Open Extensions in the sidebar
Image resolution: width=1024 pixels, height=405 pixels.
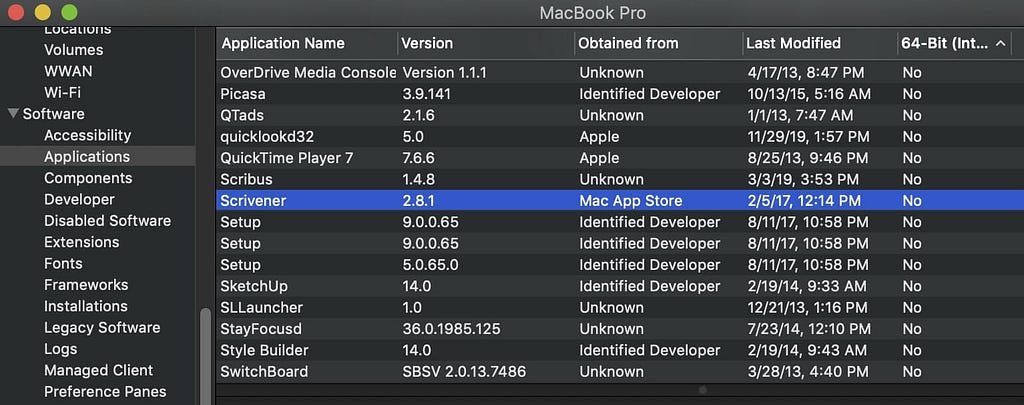pyautogui.click(x=82, y=242)
